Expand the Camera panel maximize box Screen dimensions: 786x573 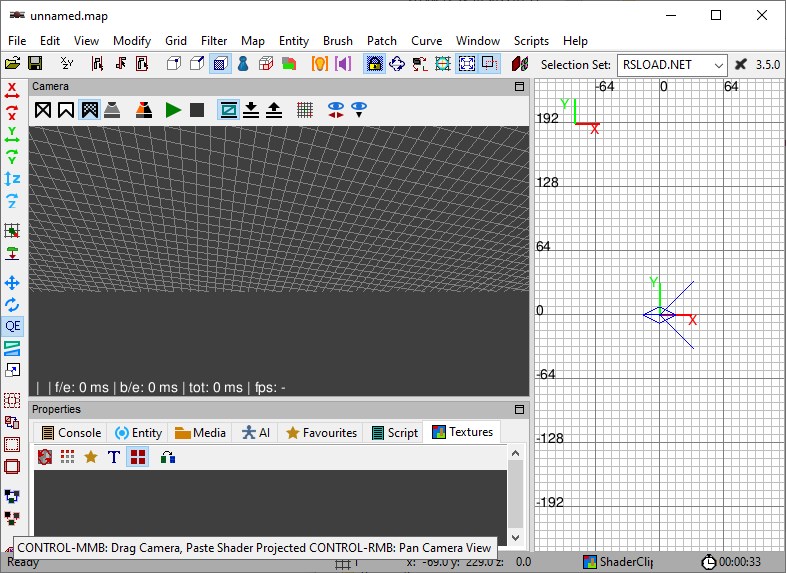519,87
